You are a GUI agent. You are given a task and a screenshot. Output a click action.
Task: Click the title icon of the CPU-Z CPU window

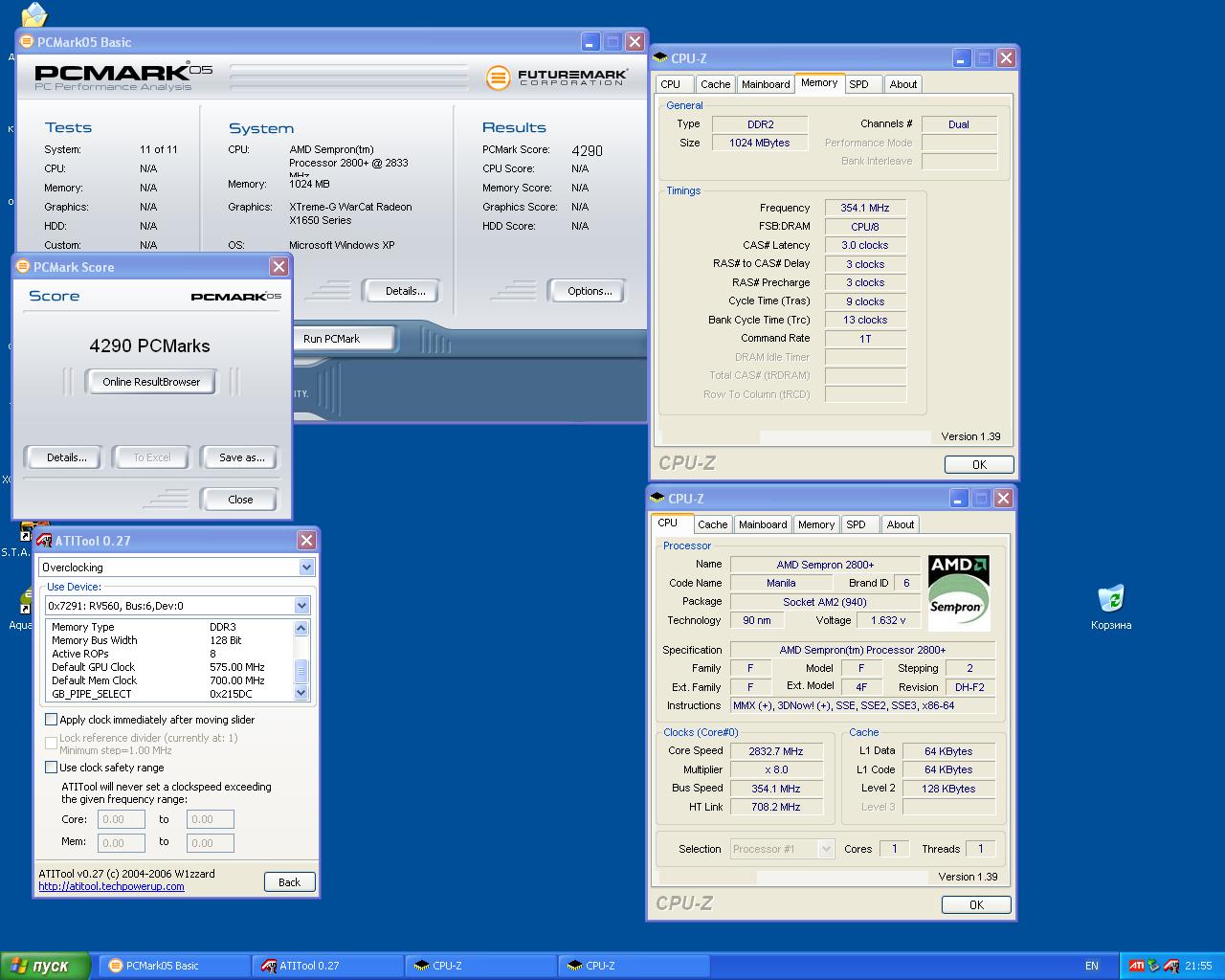pyautogui.click(x=657, y=498)
